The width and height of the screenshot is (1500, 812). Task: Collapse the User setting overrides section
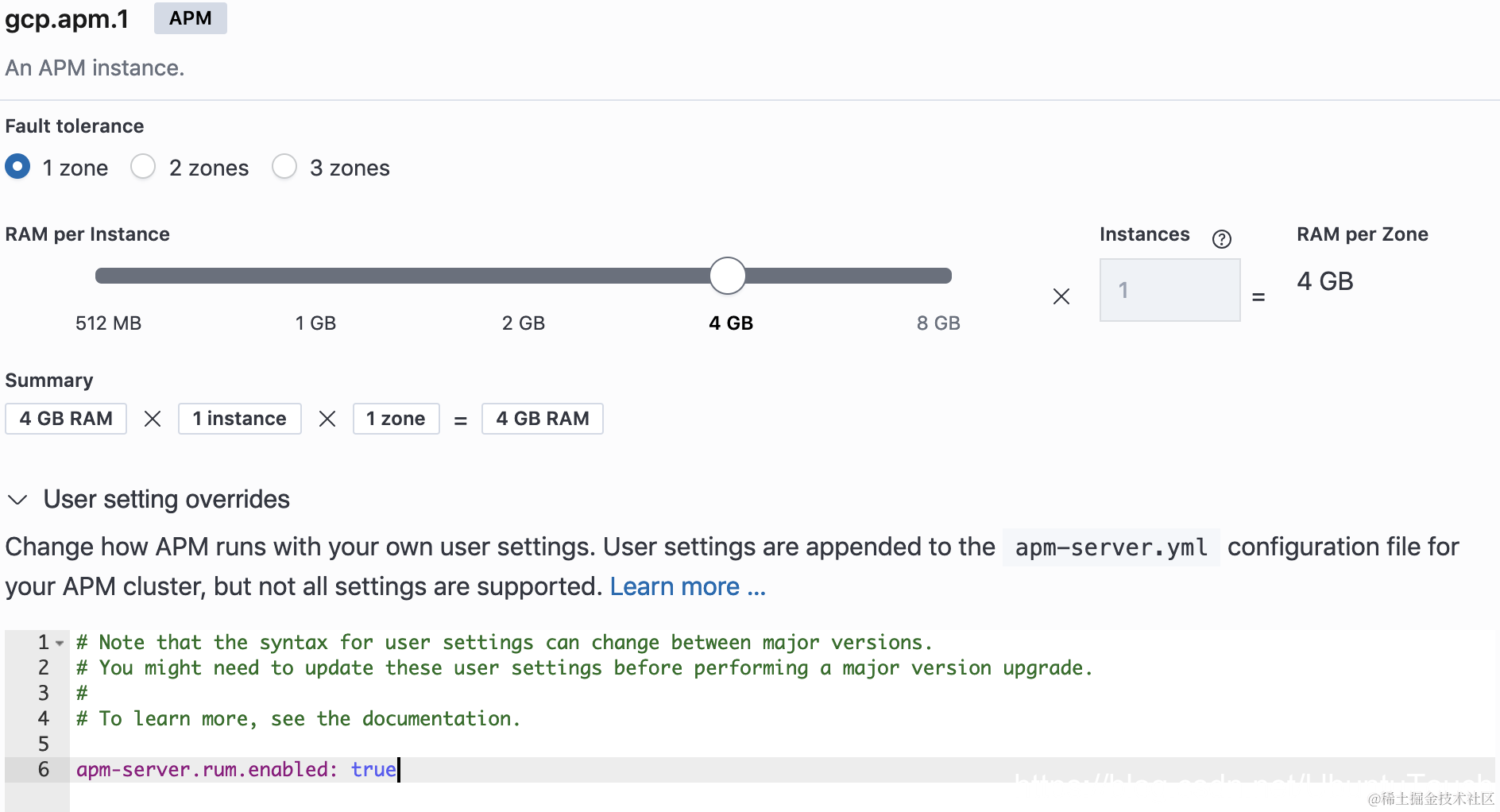coord(17,500)
